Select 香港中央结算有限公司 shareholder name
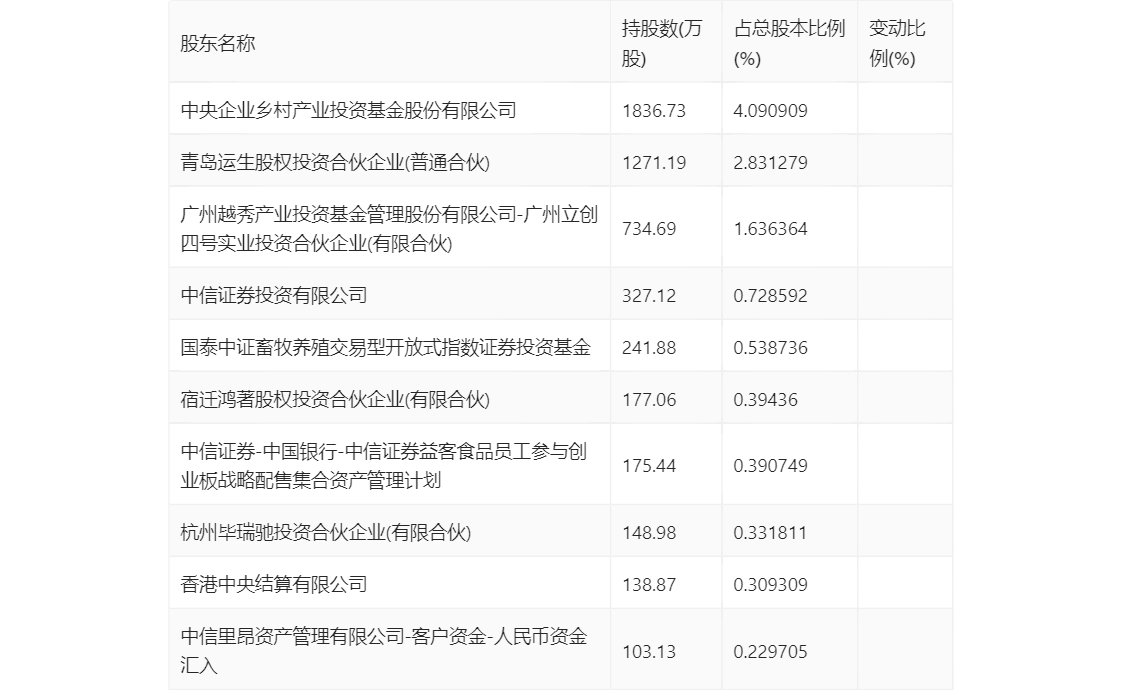Viewport: 1122px width, 690px height. point(274,584)
